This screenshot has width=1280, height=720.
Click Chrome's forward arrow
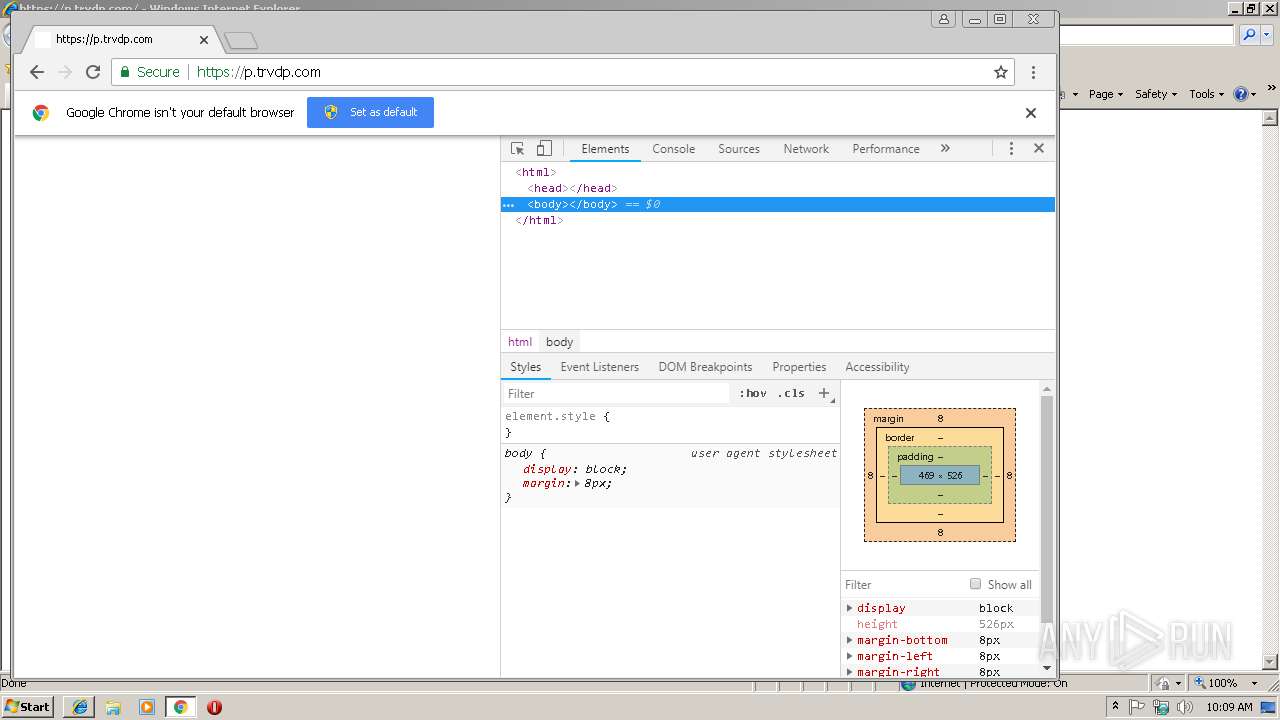pyautogui.click(x=65, y=72)
